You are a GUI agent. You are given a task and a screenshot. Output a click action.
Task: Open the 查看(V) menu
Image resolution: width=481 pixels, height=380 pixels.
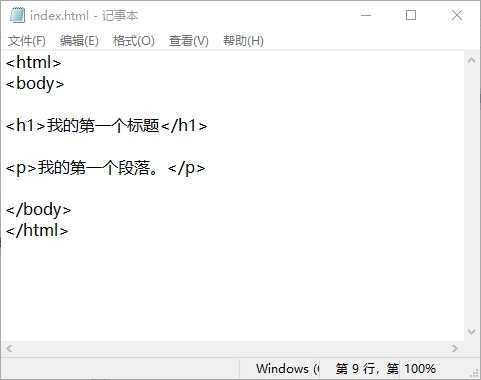pos(189,41)
